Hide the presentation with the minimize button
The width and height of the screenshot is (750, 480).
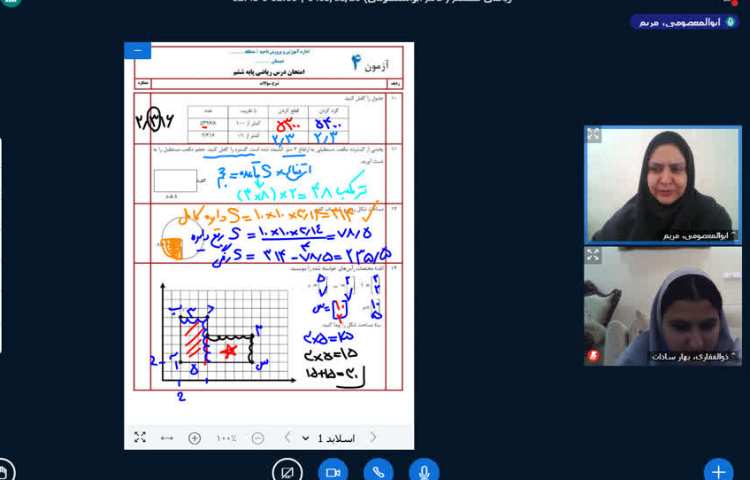(x=138, y=51)
